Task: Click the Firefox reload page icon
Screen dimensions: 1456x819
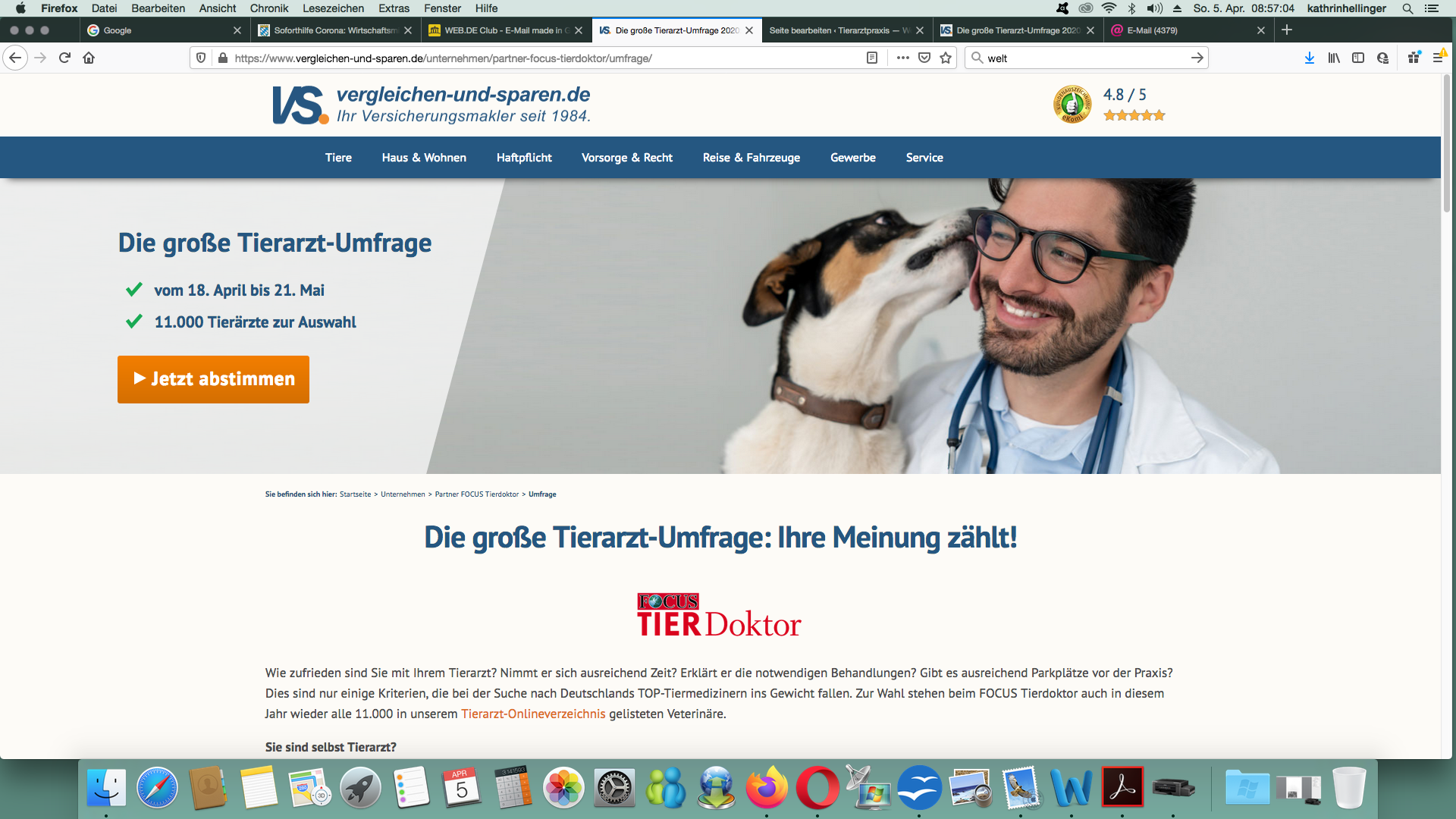Action: (x=64, y=58)
